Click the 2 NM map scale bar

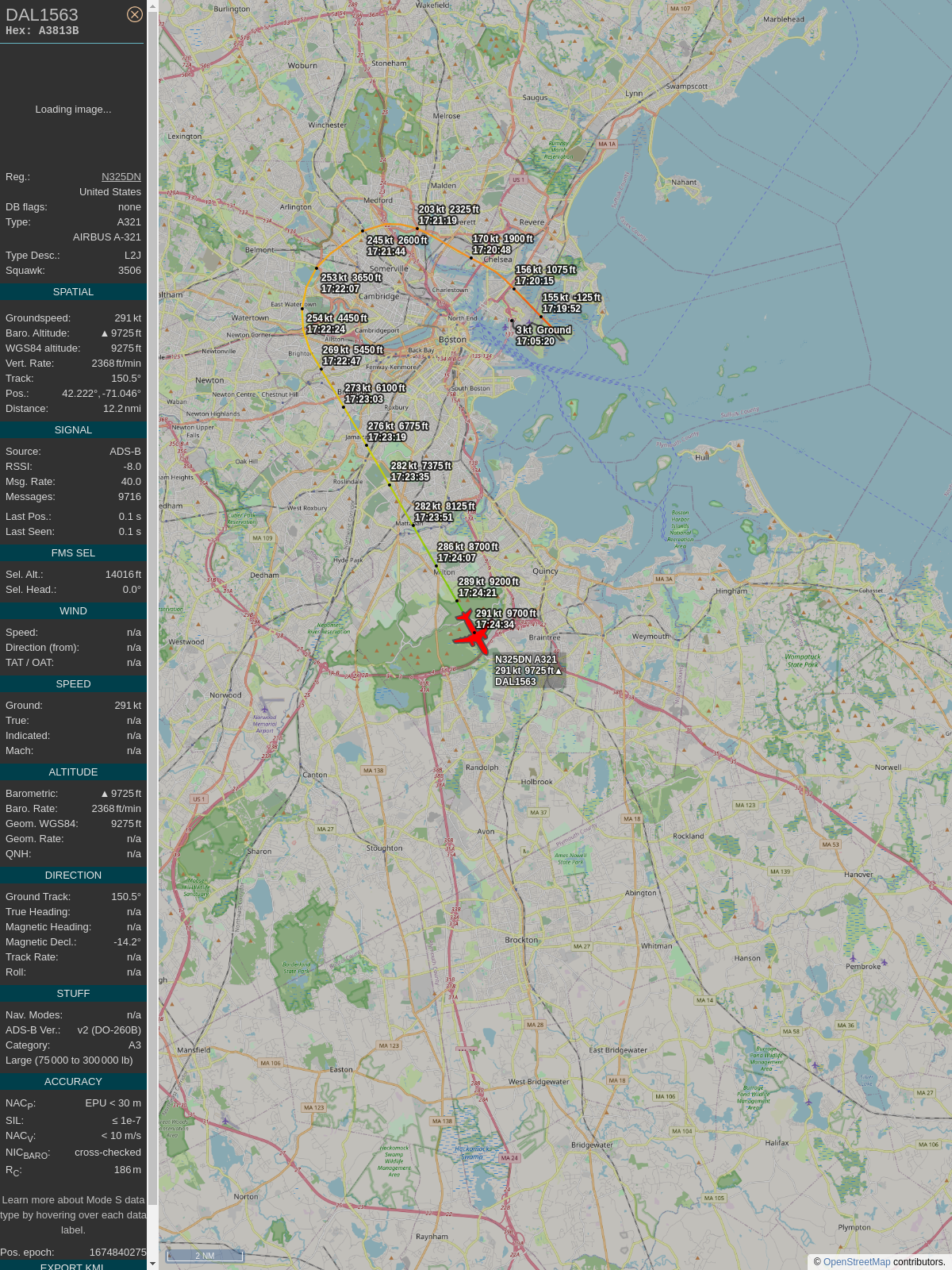click(x=205, y=1255)
